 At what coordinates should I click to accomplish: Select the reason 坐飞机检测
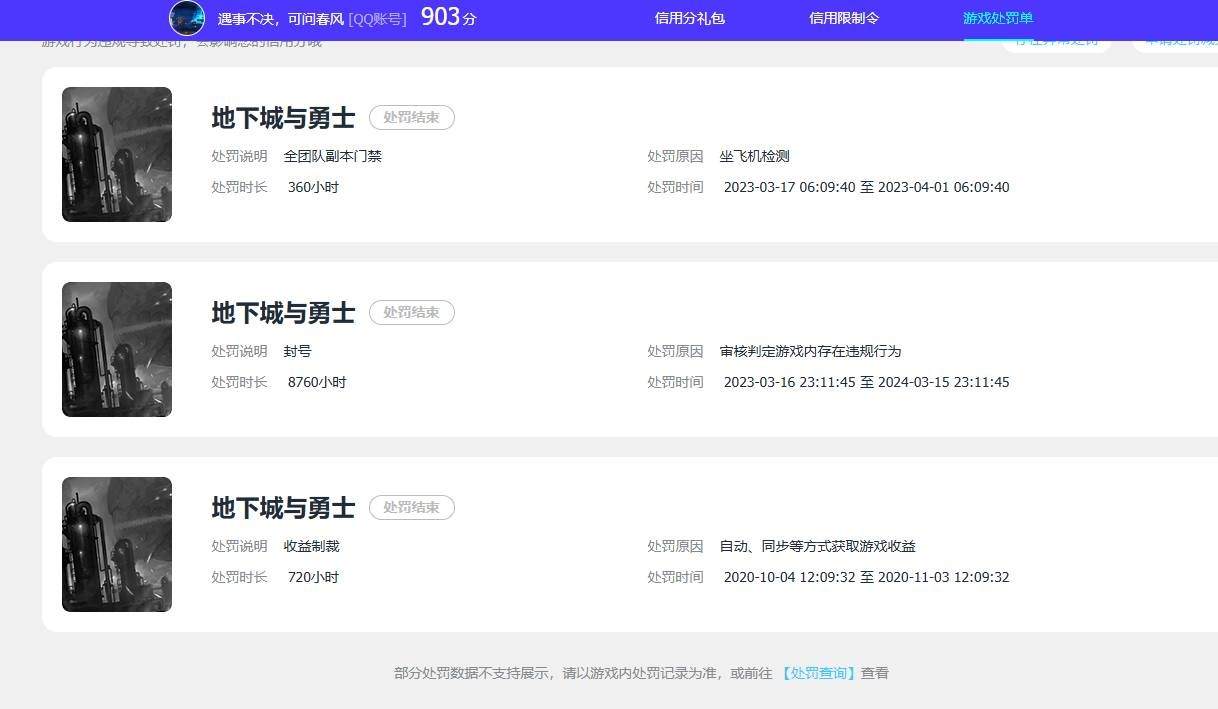[755, 156]
